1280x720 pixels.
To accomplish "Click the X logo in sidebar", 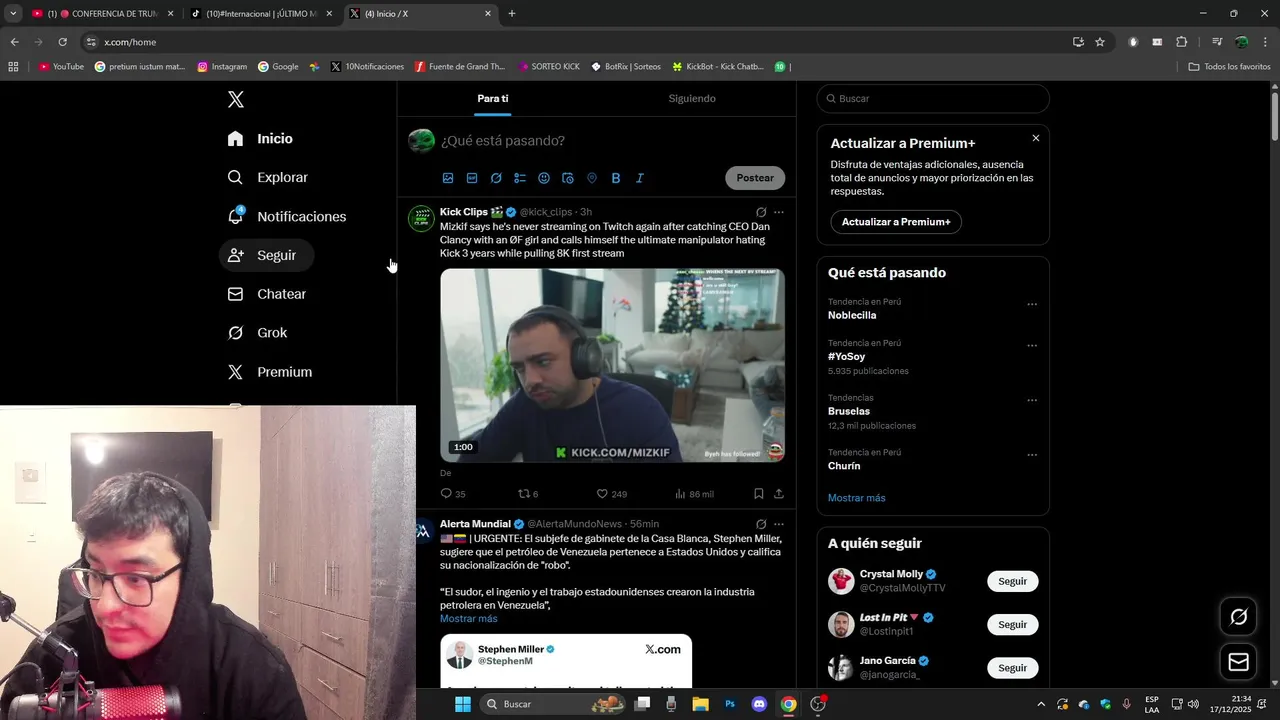I will pyautogui.click(x=236, y=99).
